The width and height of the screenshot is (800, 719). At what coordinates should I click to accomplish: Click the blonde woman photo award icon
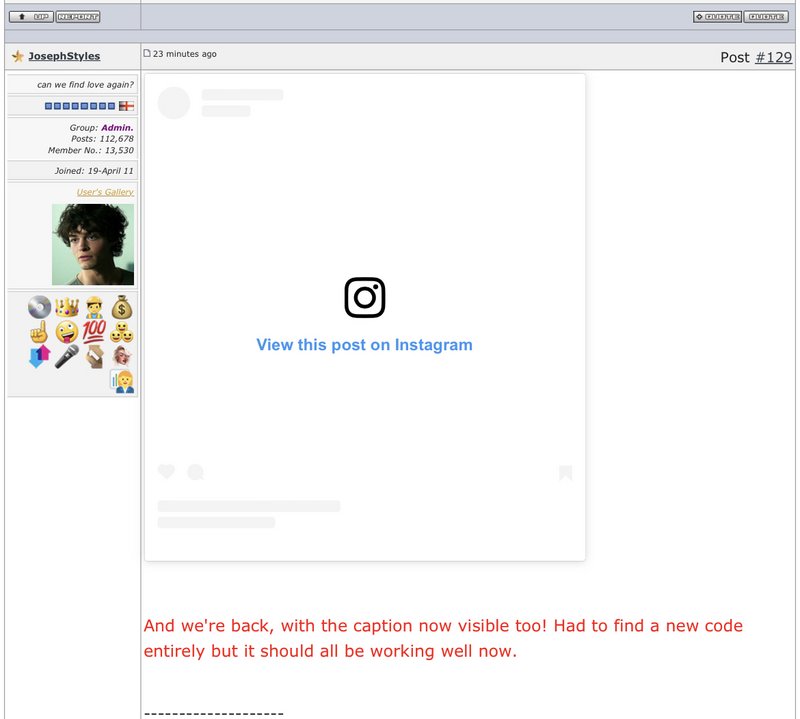(122, 356)
